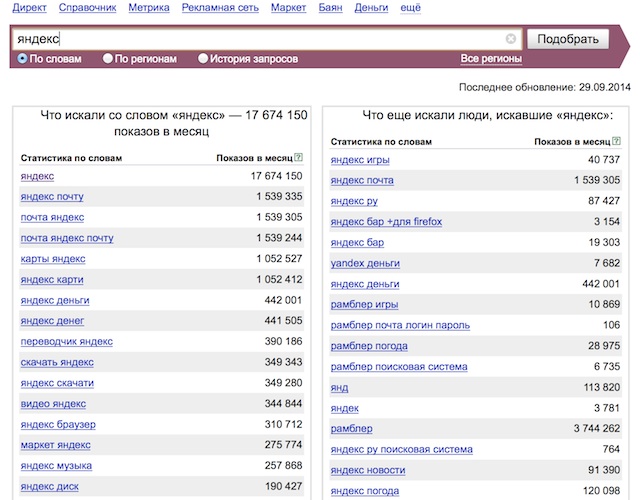Clear the search field with the x icon
Screen dimensions: 640x500
[511, 39]
